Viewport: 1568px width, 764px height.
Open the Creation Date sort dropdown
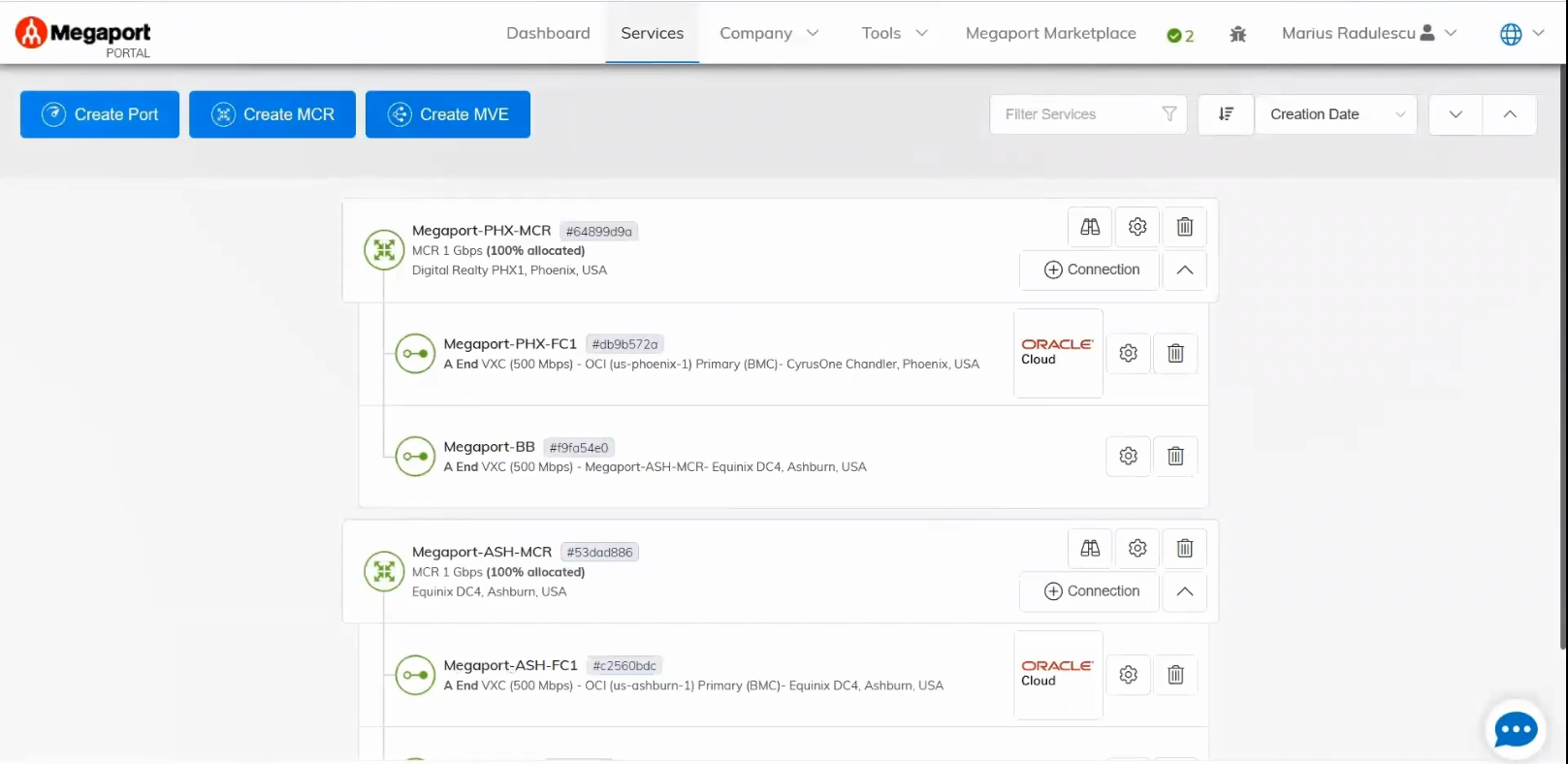pos(1335,114)
